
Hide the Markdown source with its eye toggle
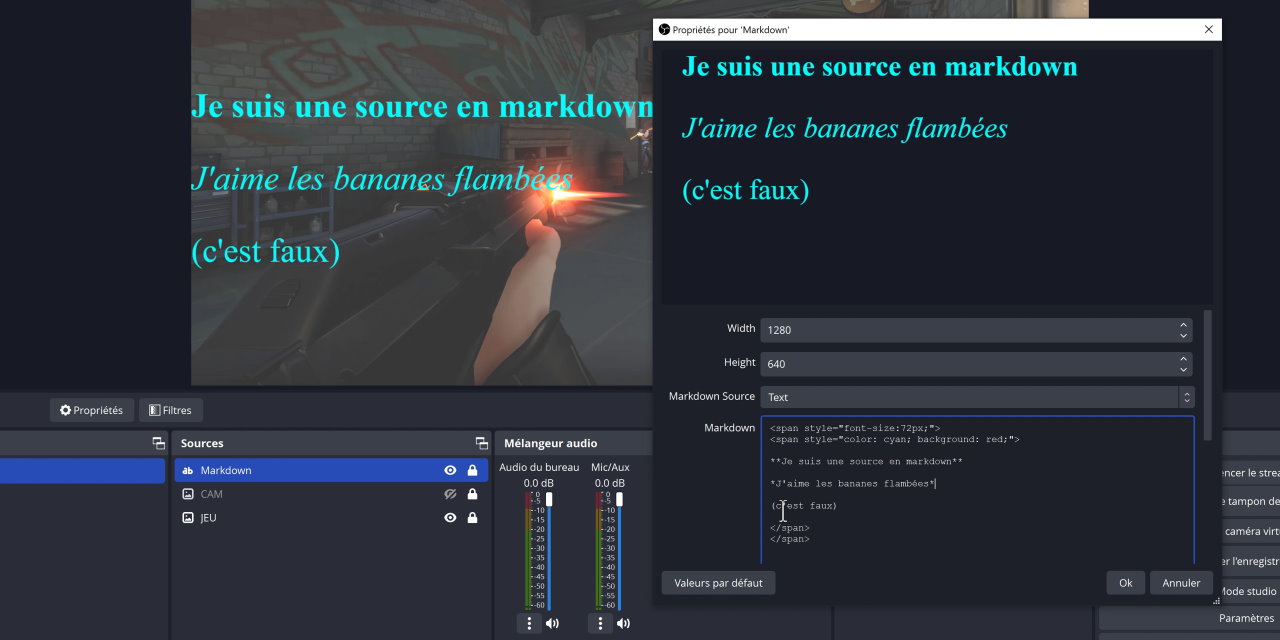[450, 470]
